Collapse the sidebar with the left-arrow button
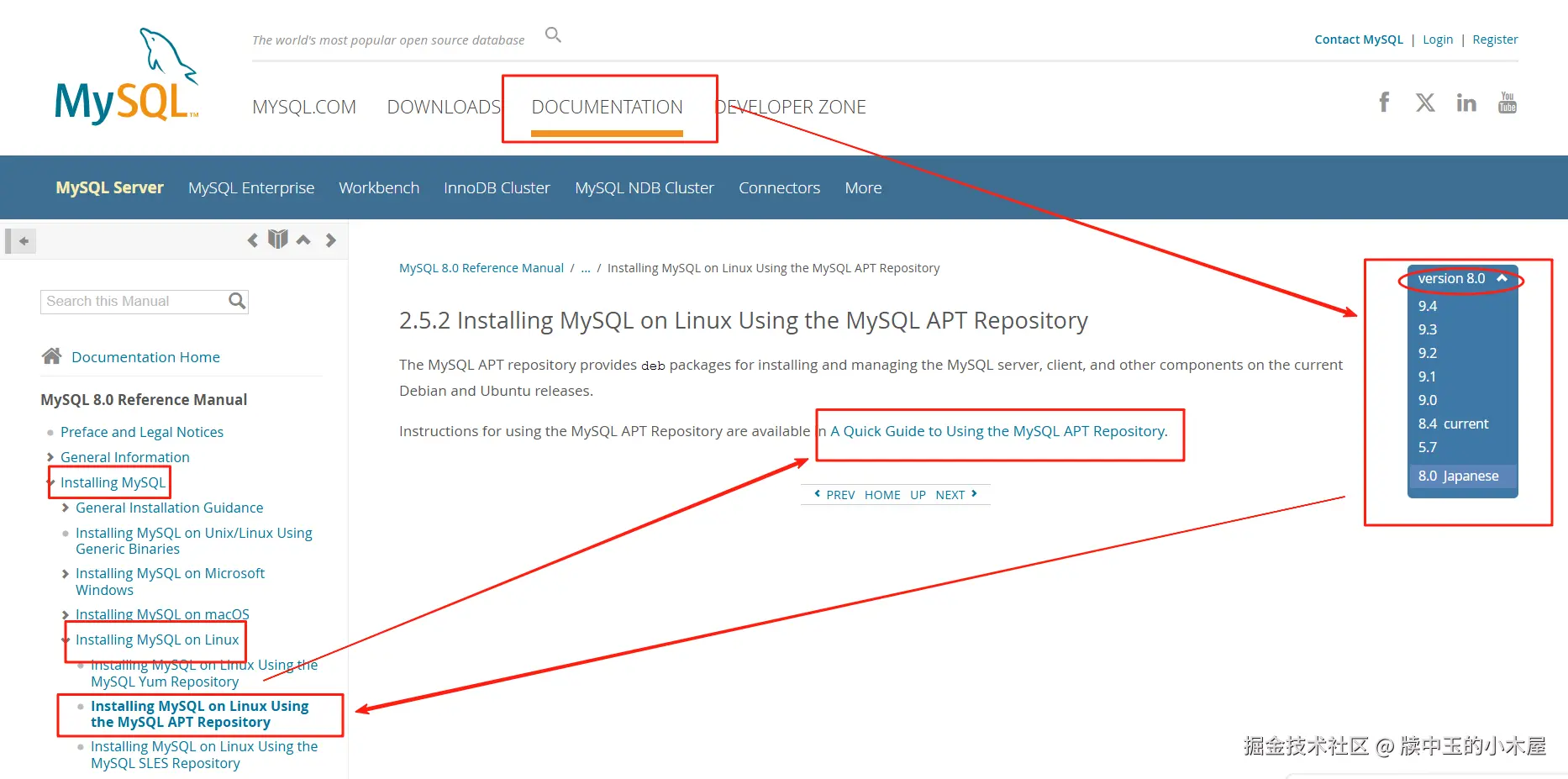The width and height of the screenshot is (1568, 779). pyautogui.click(x=21, y=241)
